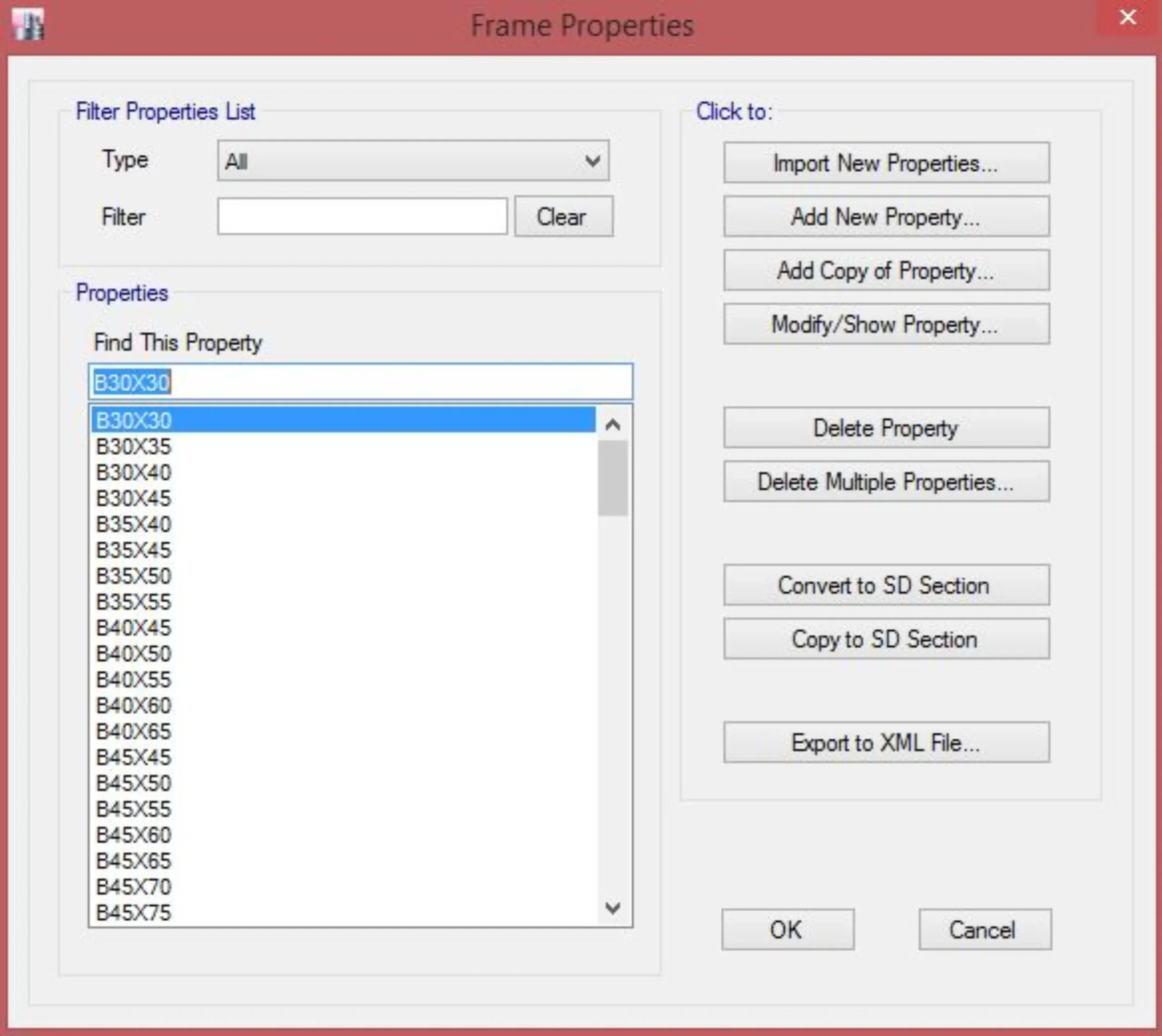Screen dimensions: 1162x1036
Task: Click Import New Properties button
Action: click(886, 163)
